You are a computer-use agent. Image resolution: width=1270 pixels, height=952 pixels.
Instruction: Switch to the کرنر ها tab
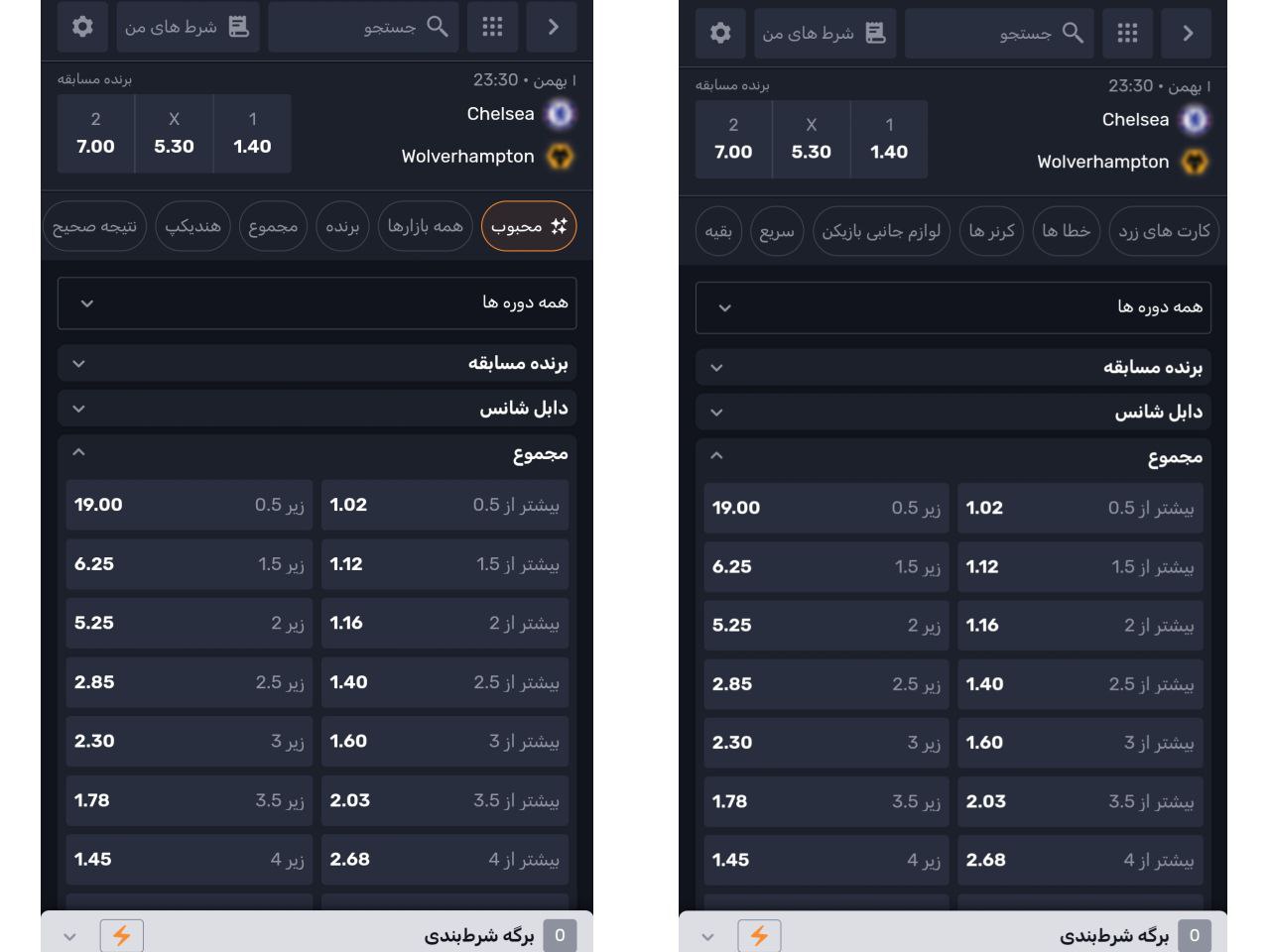click(991, 231)
